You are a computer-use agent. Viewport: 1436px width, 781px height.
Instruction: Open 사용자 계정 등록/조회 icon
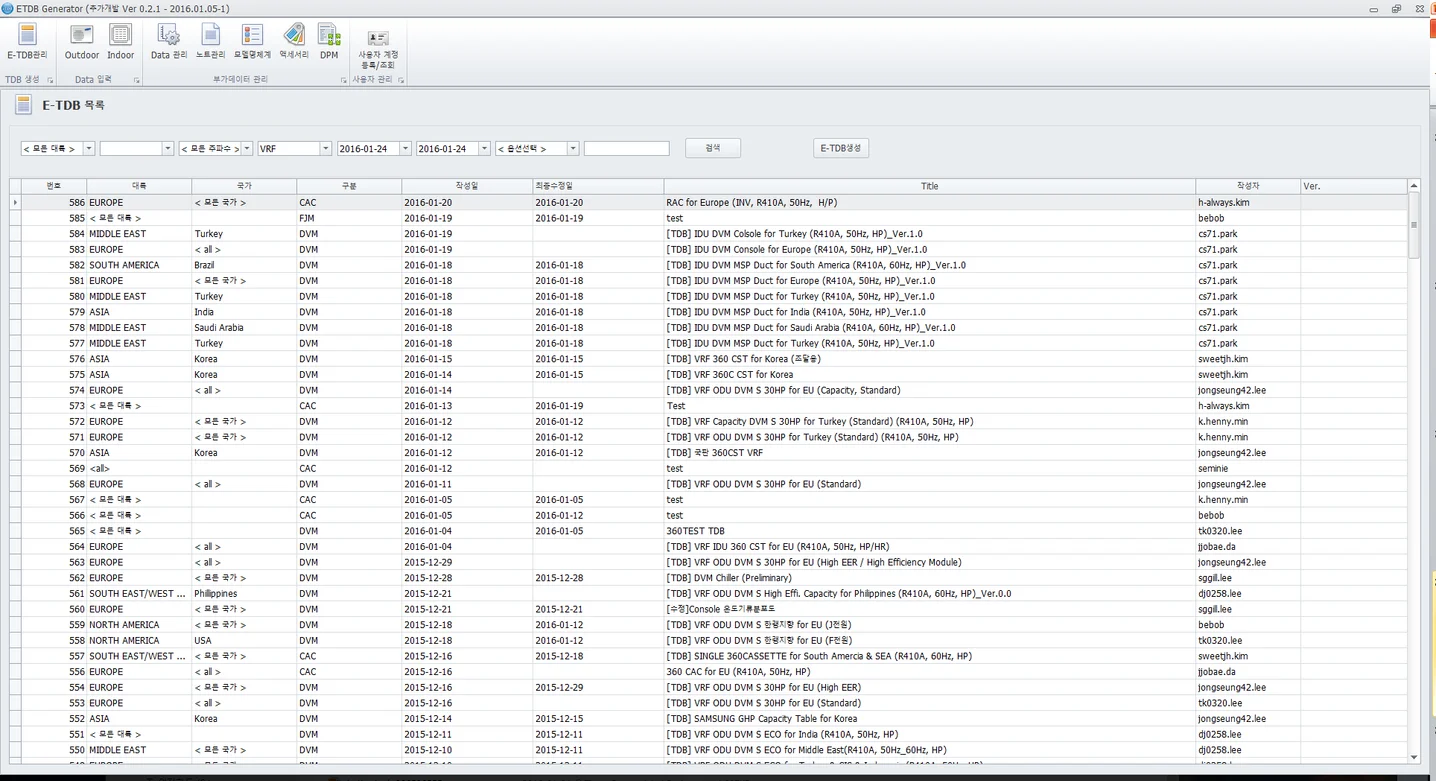tap(378, 48)
